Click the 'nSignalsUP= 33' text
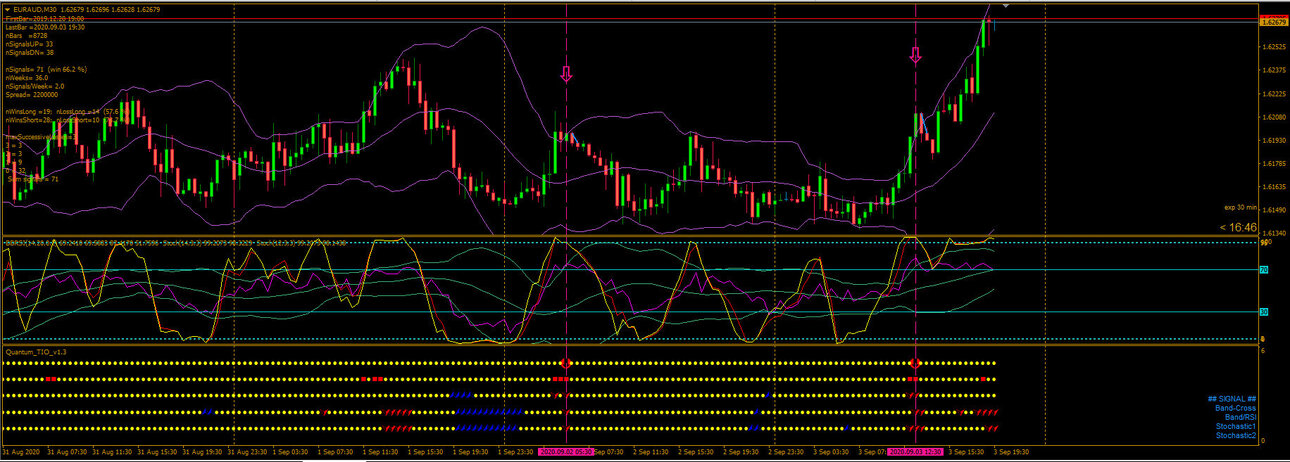This screenshot has height=462, width=1290. 30,44
